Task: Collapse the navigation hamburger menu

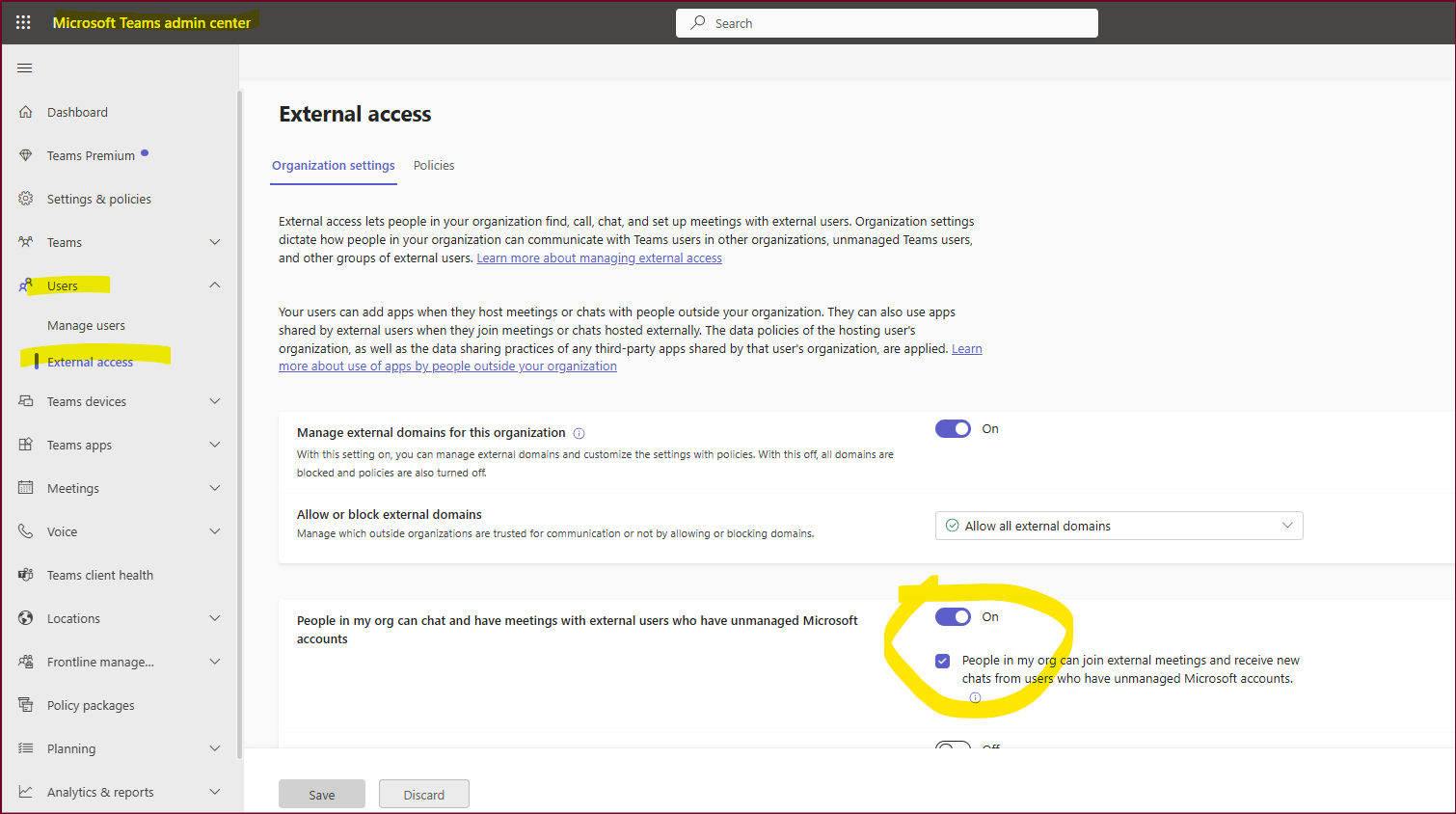Action: tap(25, 68)
